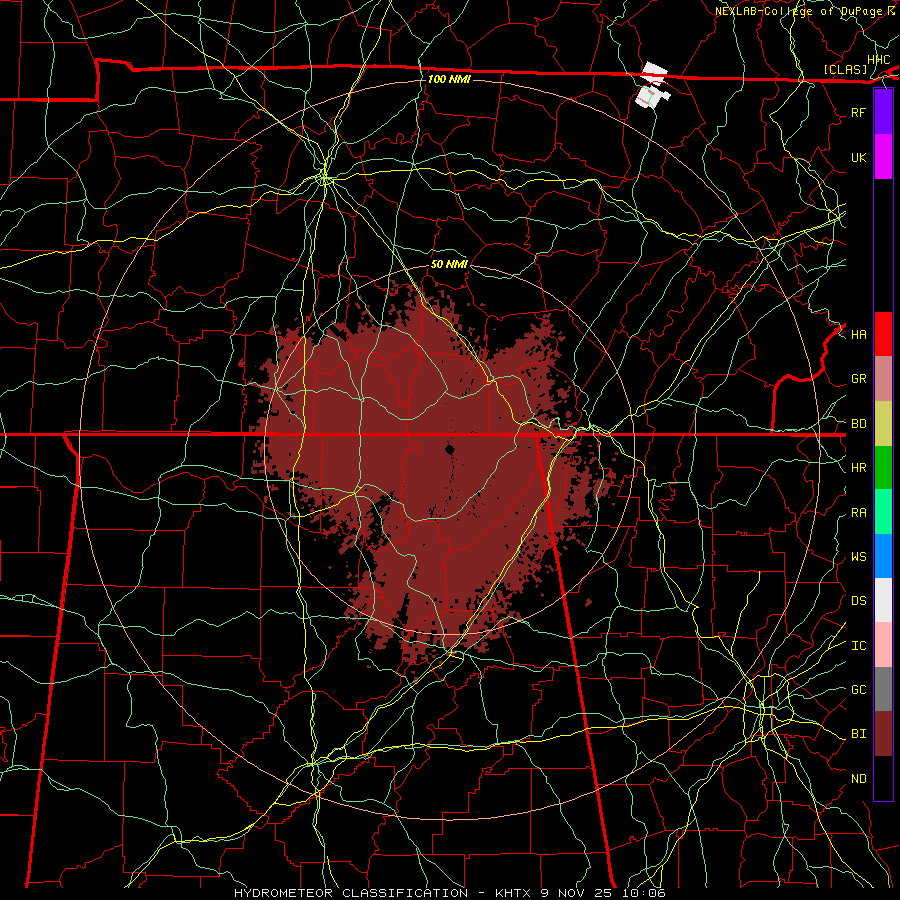
Task: Select the red HA legend swatch
Action: click(x=883, y=334)
